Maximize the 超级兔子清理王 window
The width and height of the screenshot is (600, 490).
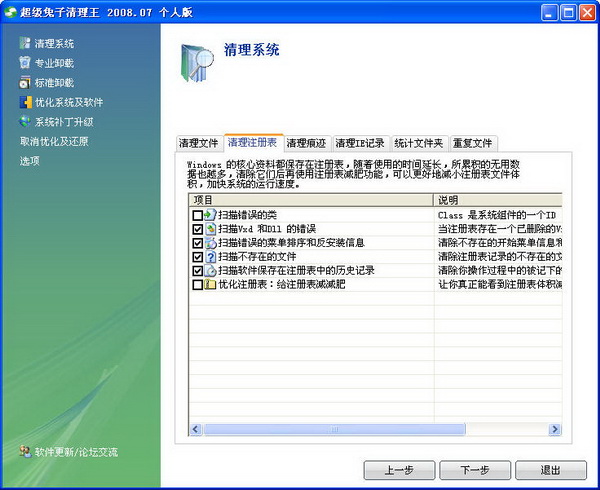[x=568, y=13]
